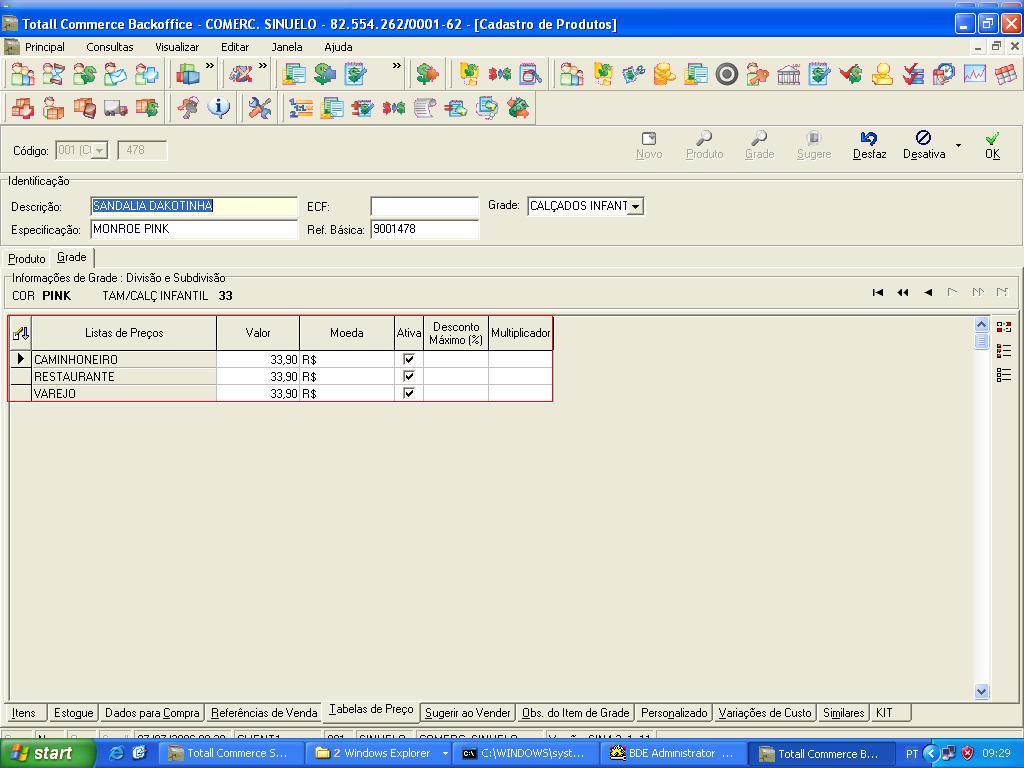
Task: Expand hidden toolbar buttons via first chevron
Action: (210, 67)
